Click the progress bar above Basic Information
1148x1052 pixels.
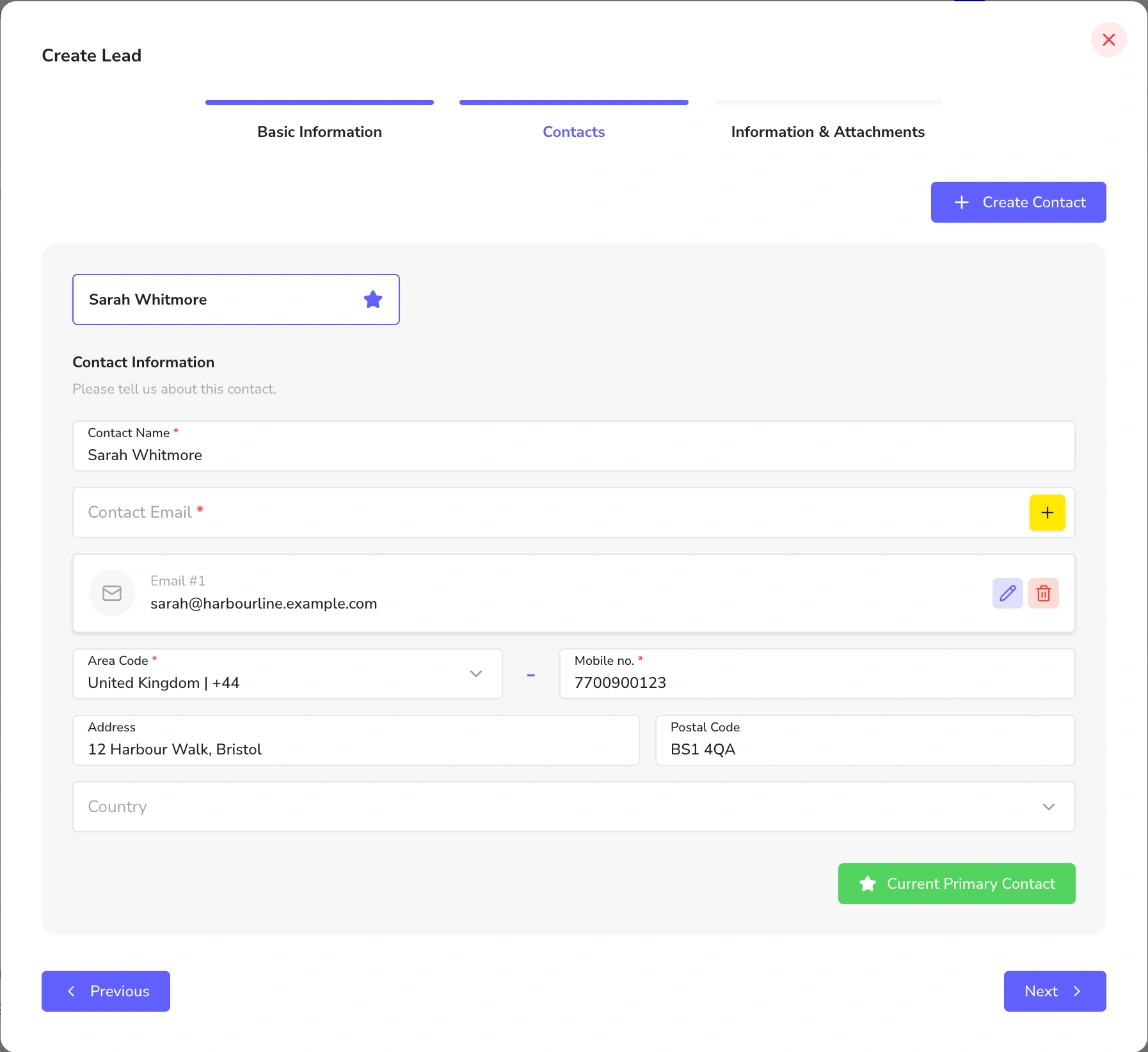pyautogui.click(x=319, y=102)
